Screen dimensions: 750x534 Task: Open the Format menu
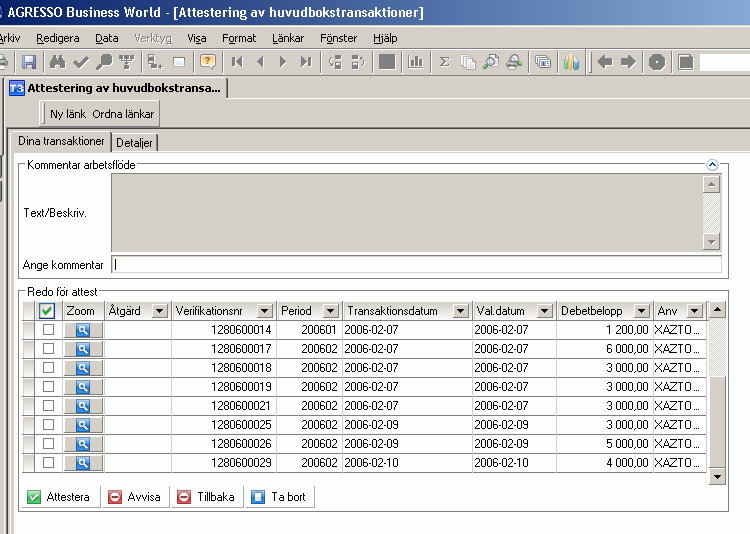(239, 38)
